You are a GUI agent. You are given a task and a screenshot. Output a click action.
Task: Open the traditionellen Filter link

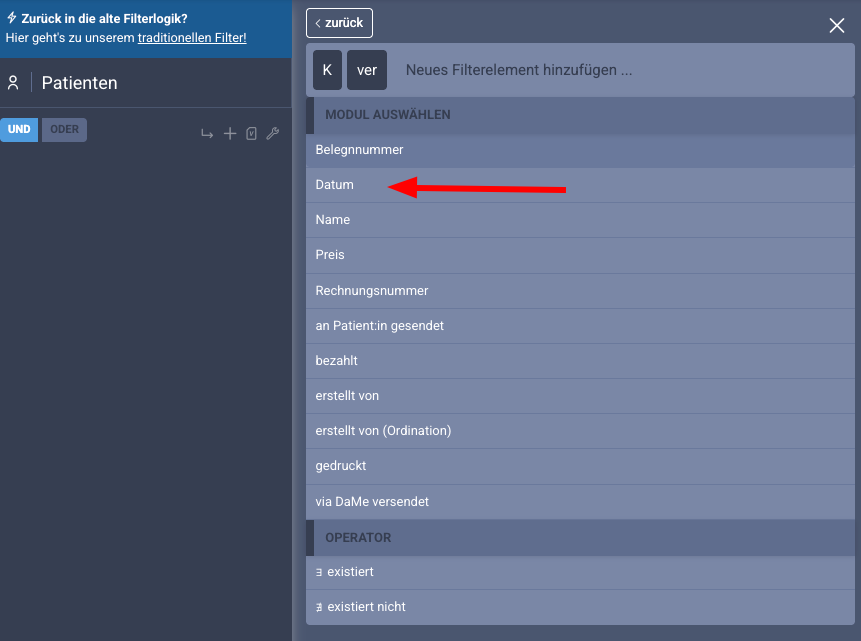click(191, 38)
